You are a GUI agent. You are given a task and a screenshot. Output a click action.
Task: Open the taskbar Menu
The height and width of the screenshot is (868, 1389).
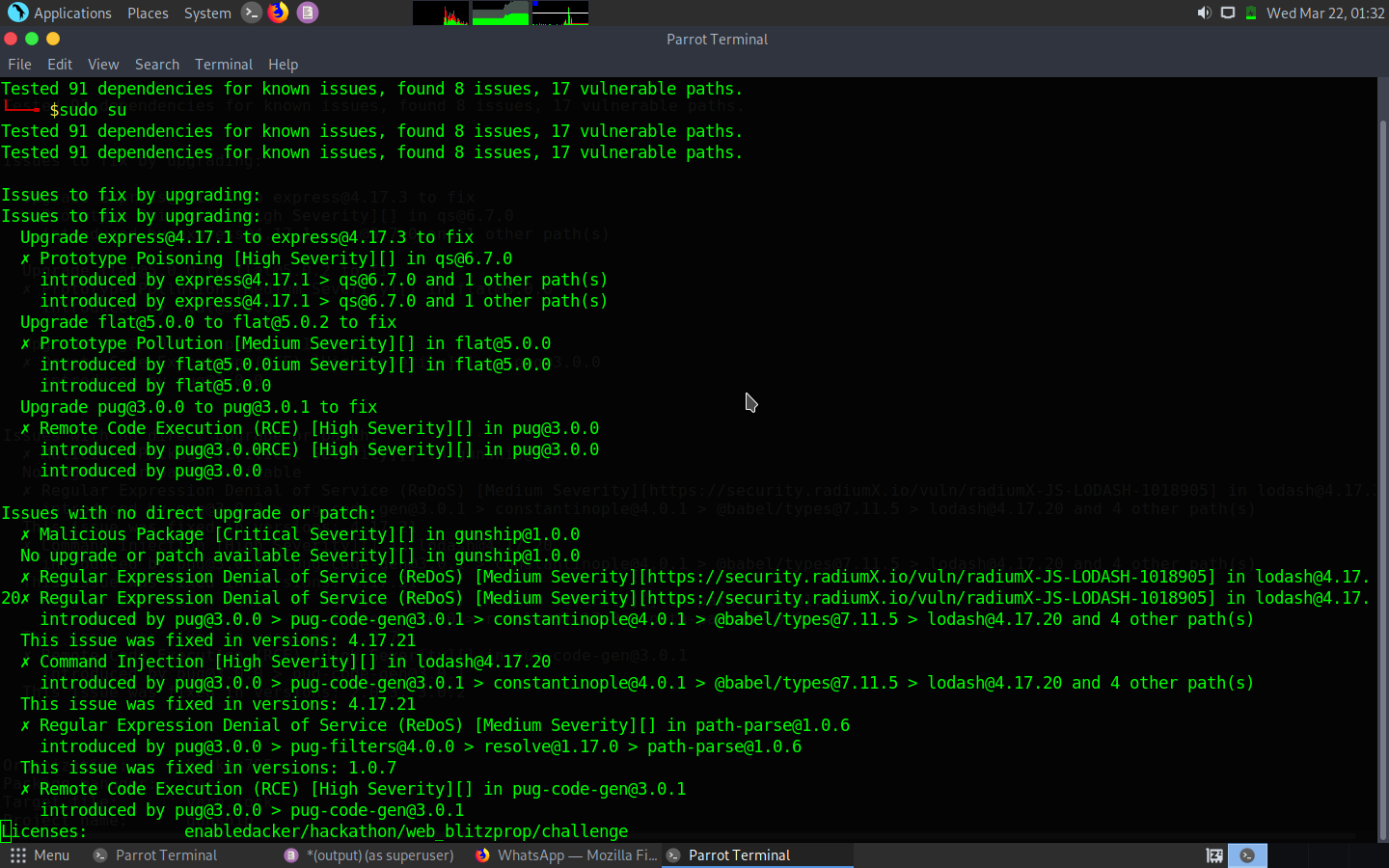click(43, 855)
